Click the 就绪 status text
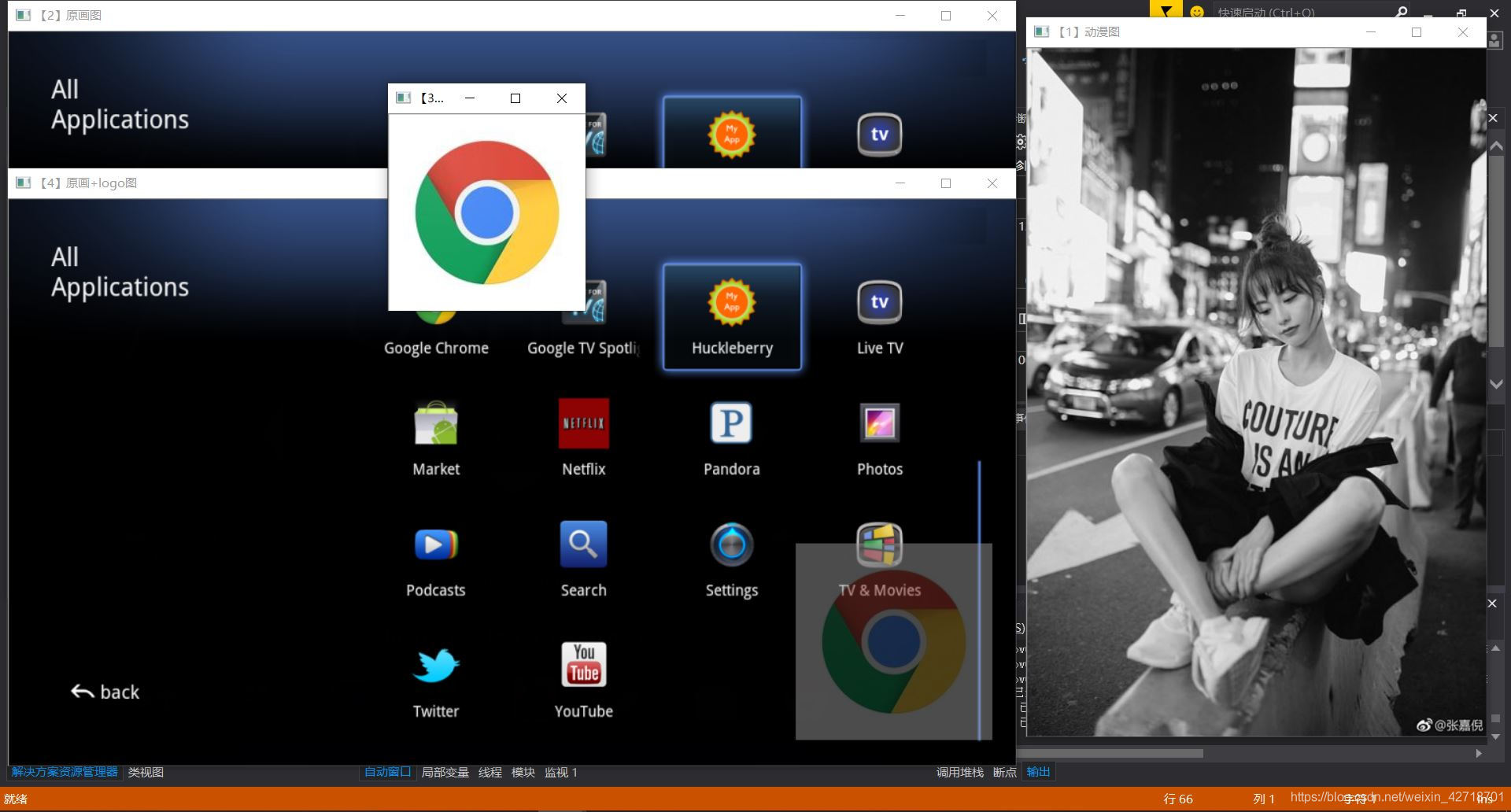Viewport: 1511px width, 812px height. click(16, 799)
